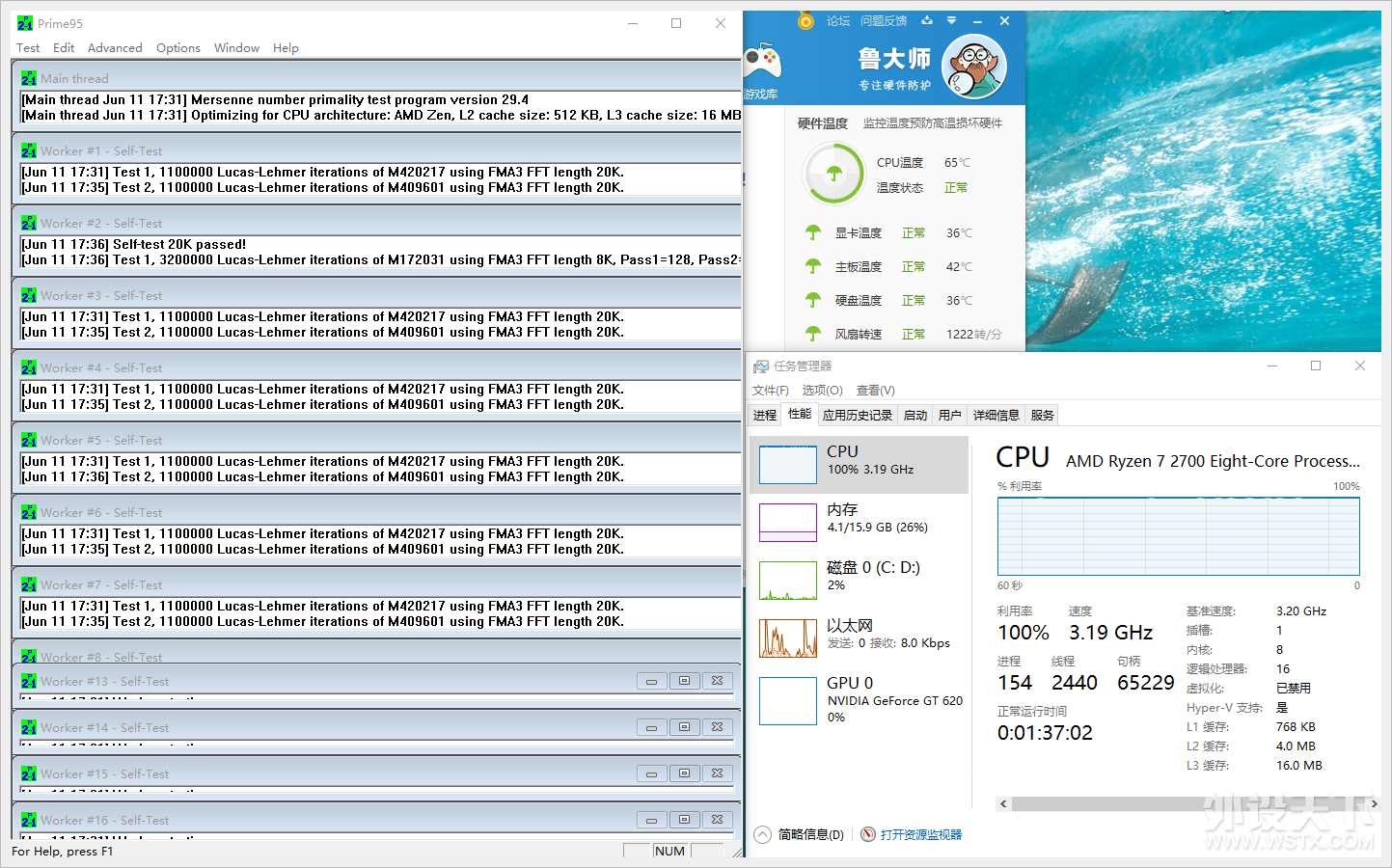
Task: Click the Prime95 icon of Worker #6 window
Action: point(29,512)
